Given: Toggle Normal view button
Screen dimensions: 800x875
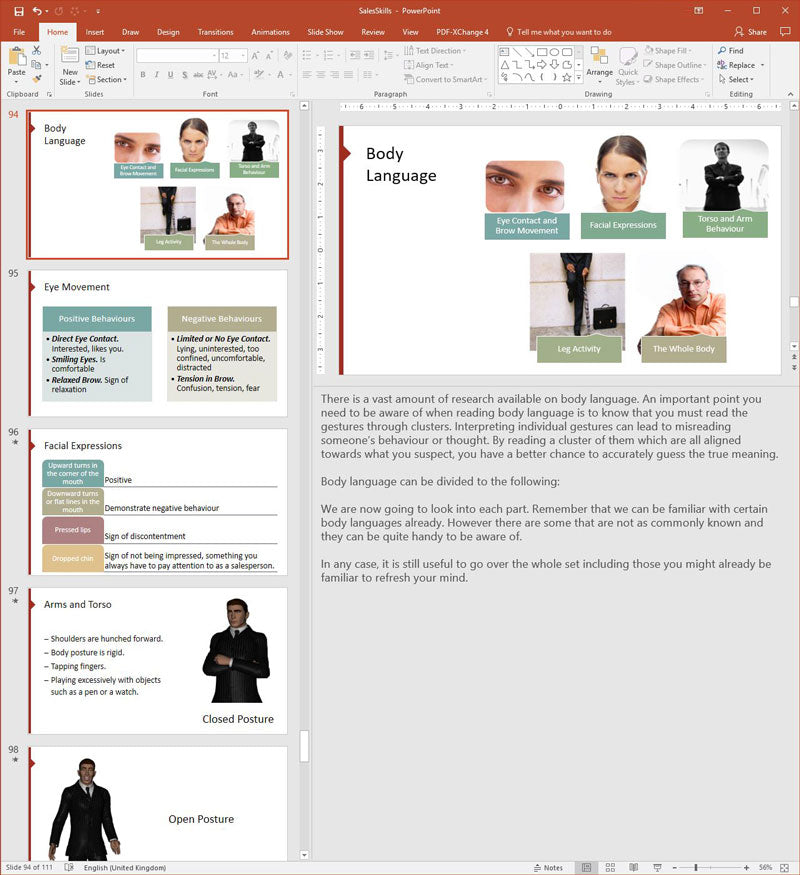Looking at the screenshot, I should click(x=586, y=867).
